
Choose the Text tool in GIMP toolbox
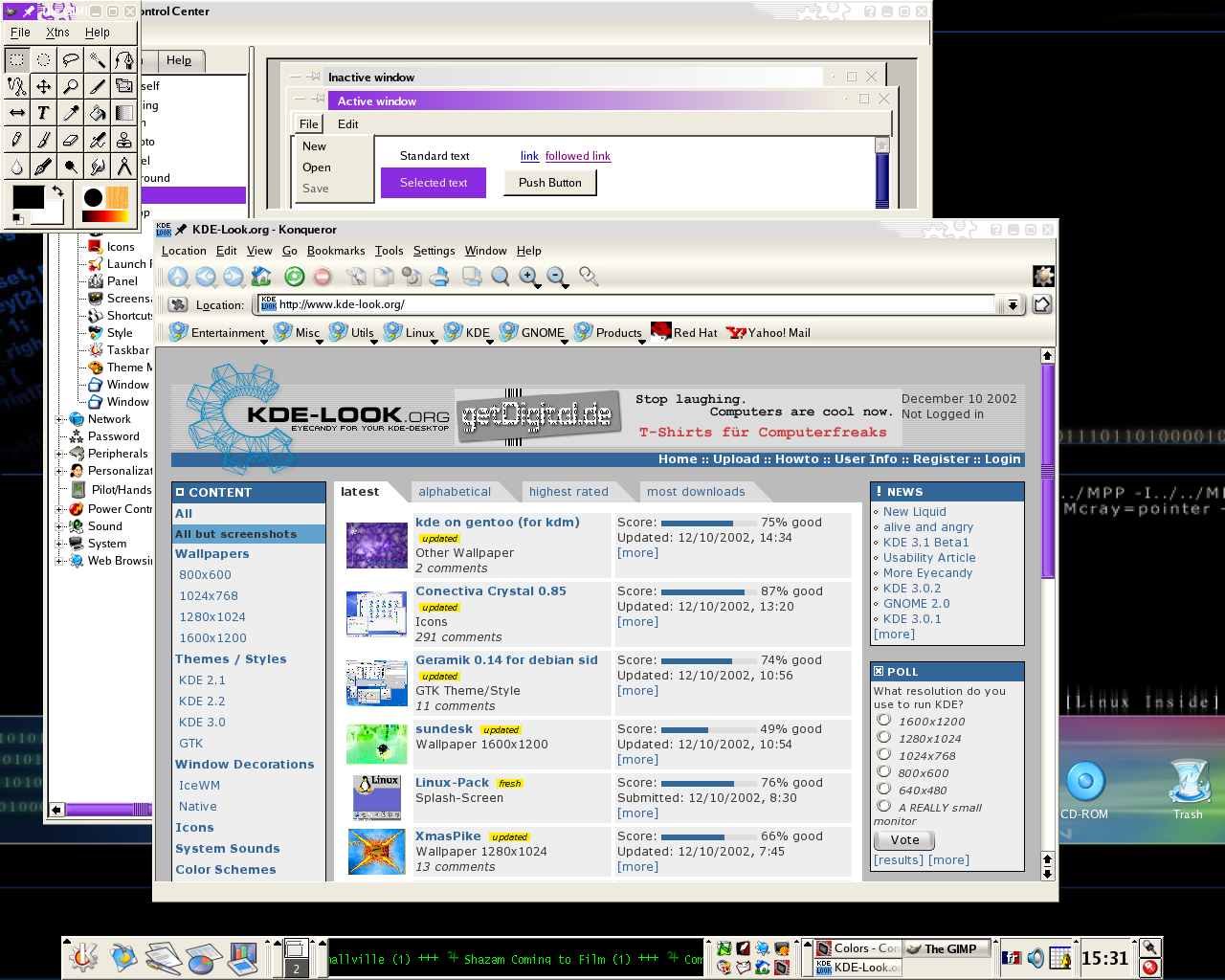[44, 113]
